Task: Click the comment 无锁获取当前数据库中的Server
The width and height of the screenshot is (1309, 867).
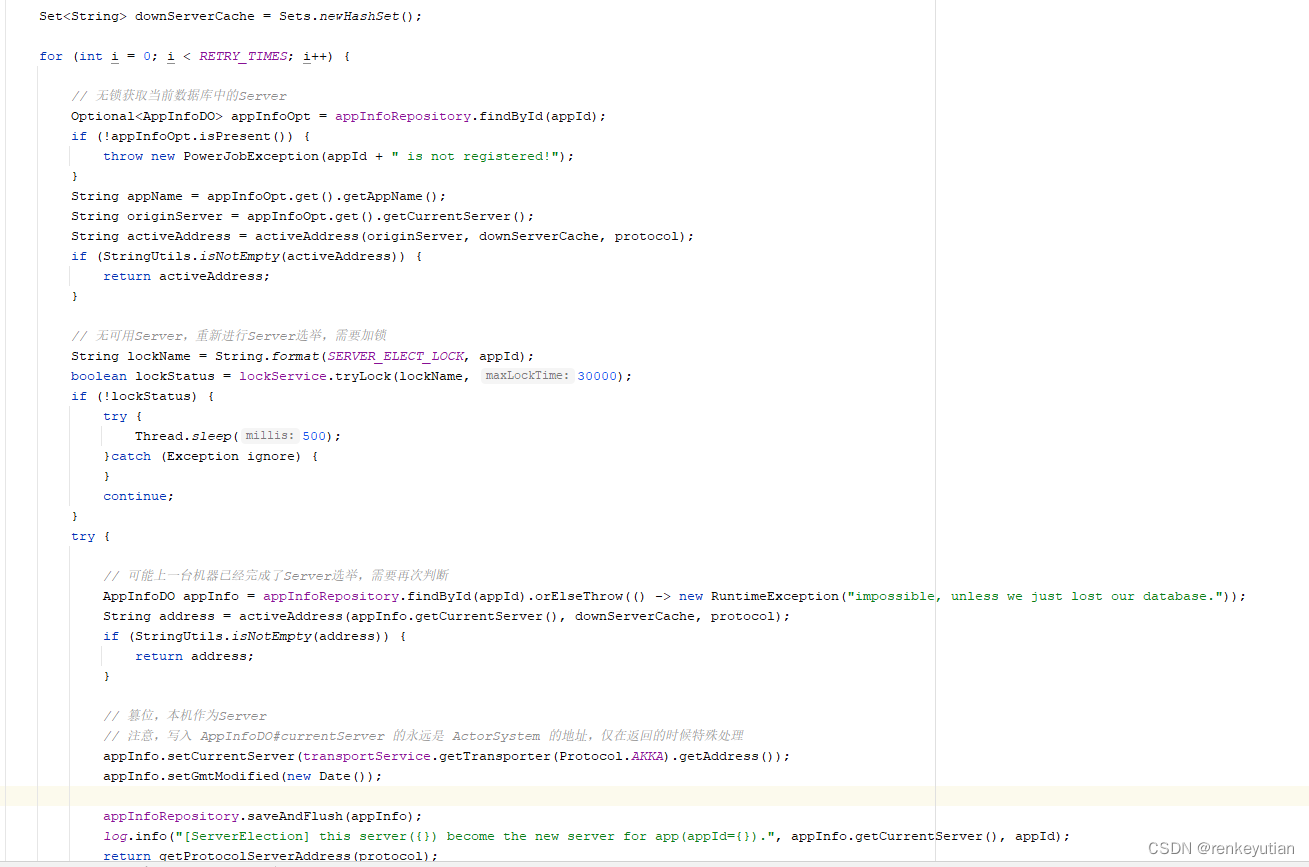Action: click(x=179, y=96)
